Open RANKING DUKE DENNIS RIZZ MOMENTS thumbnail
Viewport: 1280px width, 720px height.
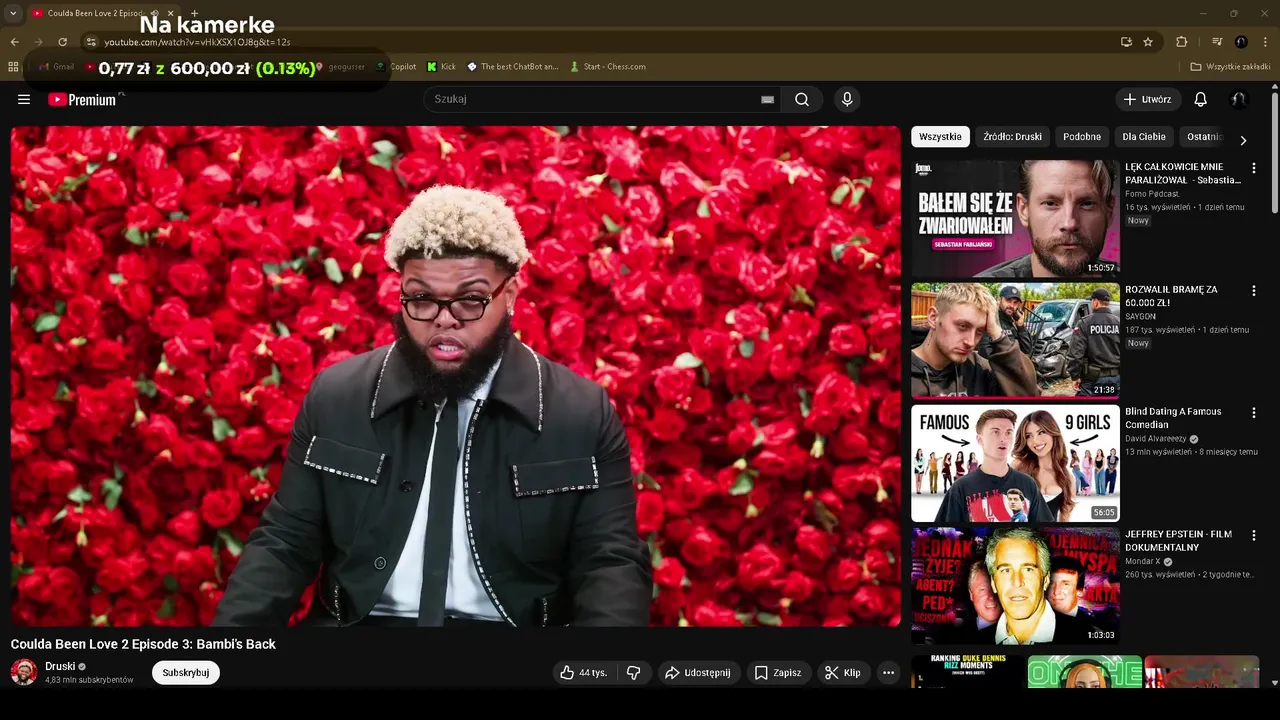click(x=968, y=671)
